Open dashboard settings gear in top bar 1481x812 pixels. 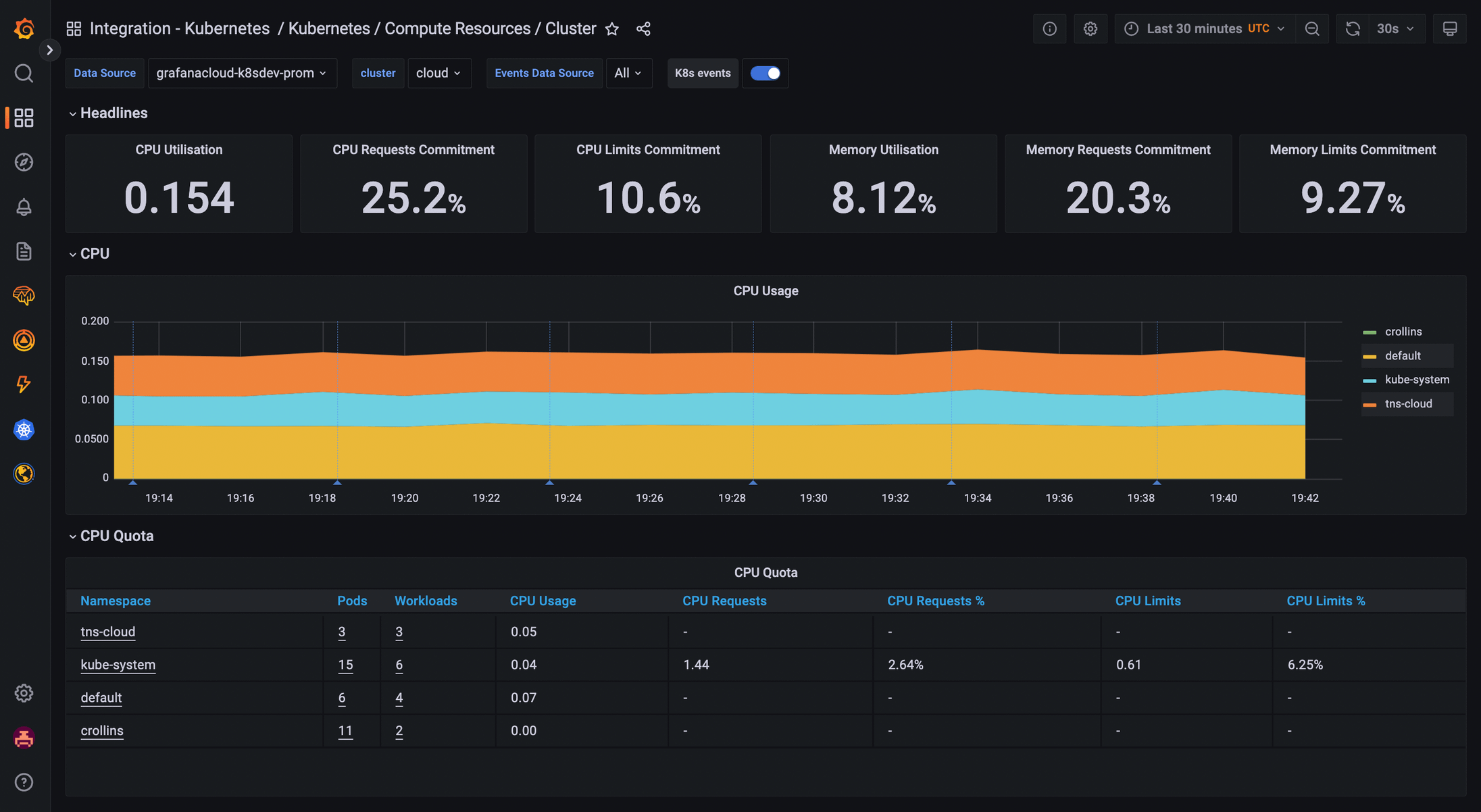click(x=1090, y=29)
